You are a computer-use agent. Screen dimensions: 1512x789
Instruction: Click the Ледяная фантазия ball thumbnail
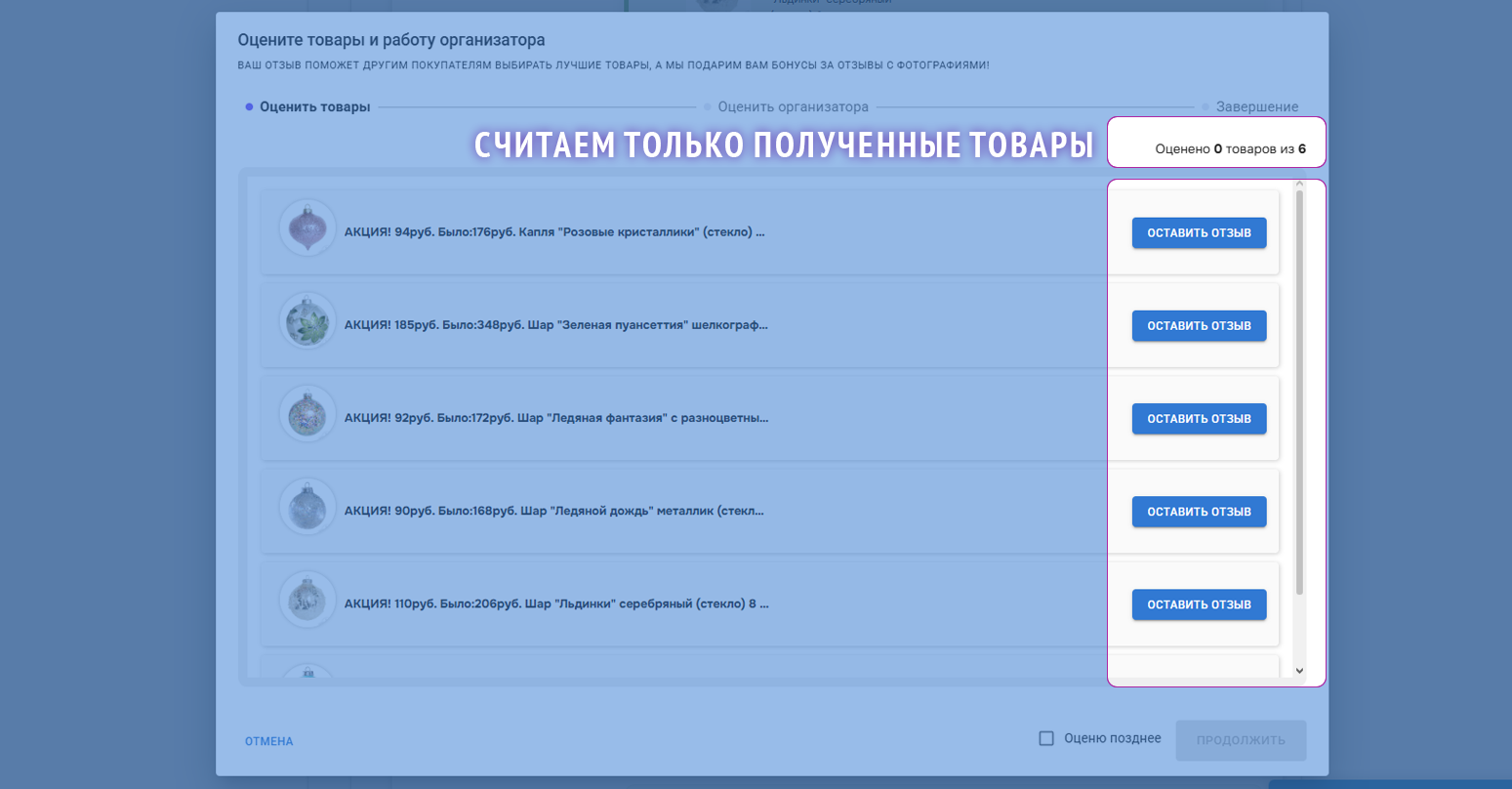pyautogui.click(x=307, y=414)
